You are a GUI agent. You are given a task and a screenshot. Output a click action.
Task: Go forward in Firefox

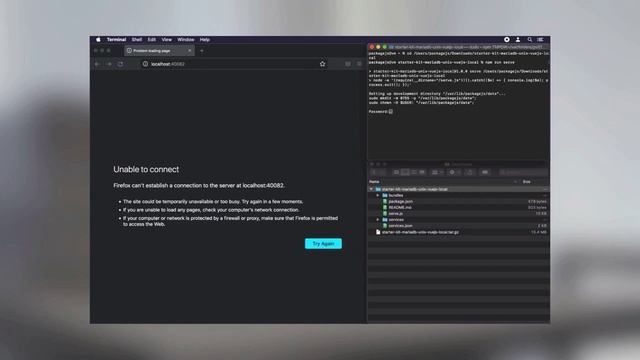click(x=109, y=64)
